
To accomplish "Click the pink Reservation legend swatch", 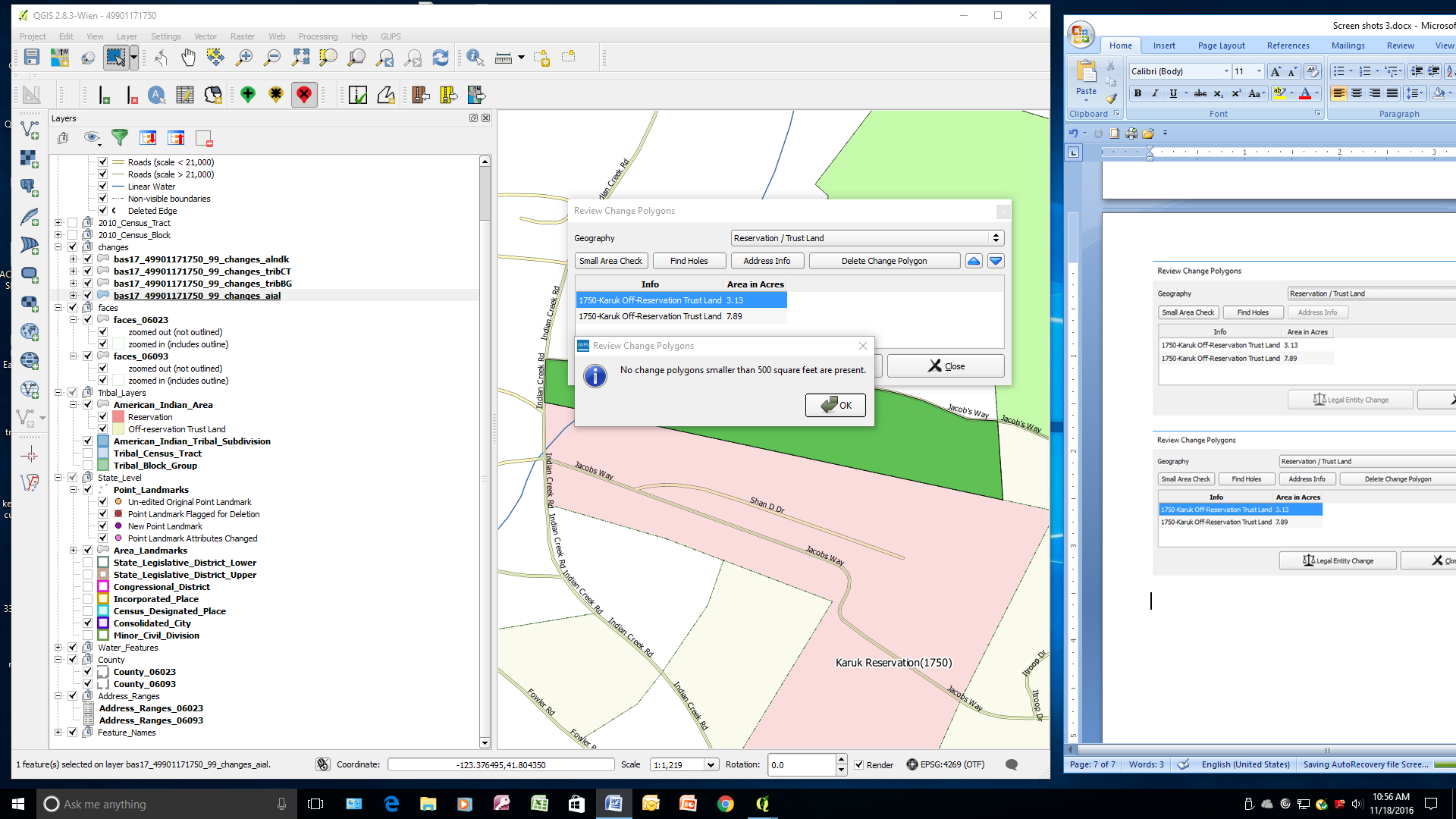I will [x=118, y=417].
